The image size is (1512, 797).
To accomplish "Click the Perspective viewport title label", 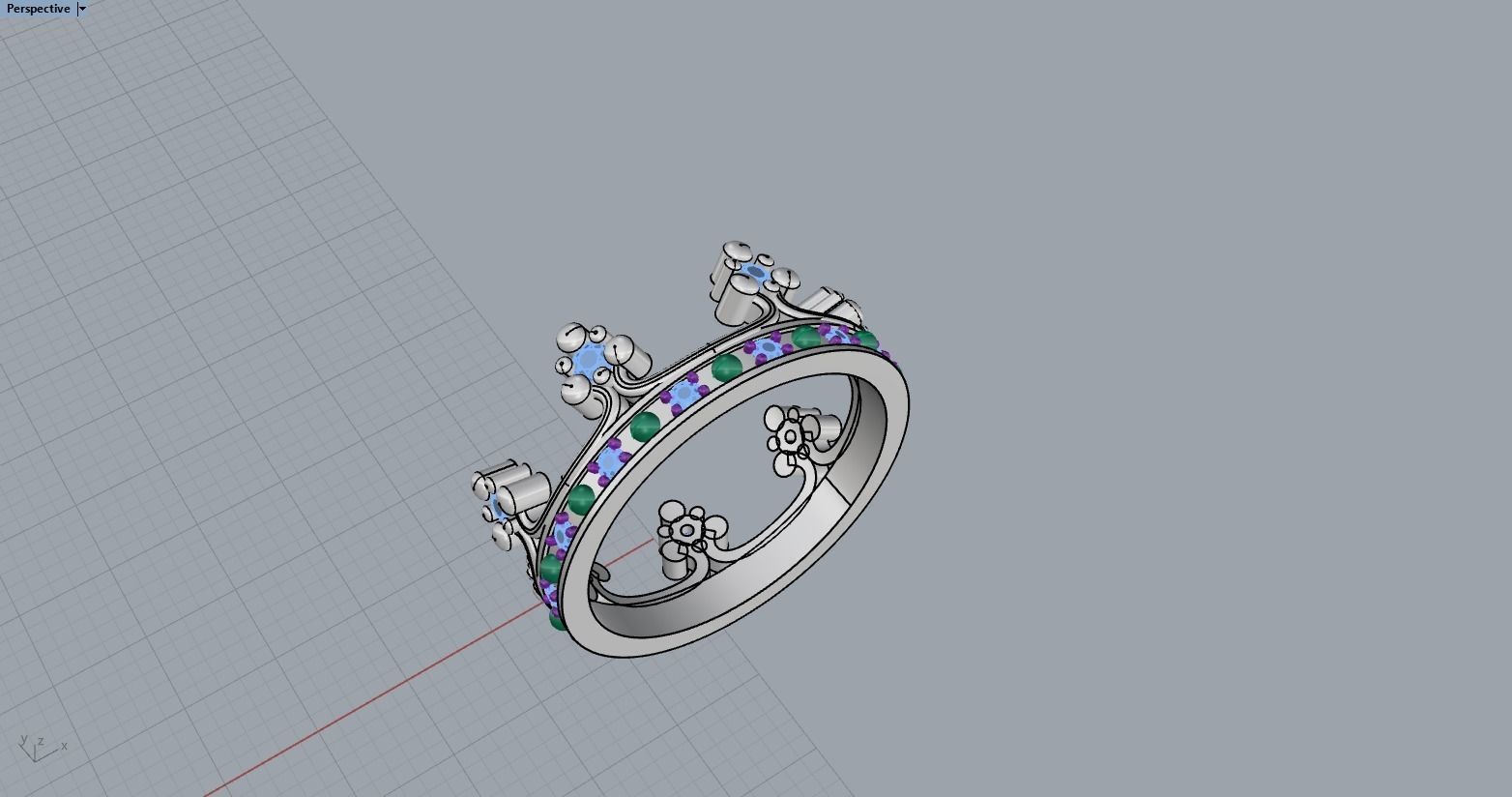I will [38, 9].
